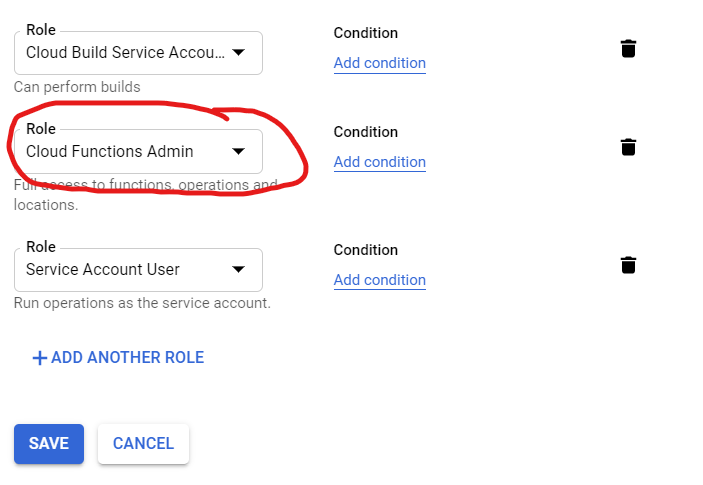
Task: Expand the Cloud Build Service Account dropdown arrow
Action: 239,52
